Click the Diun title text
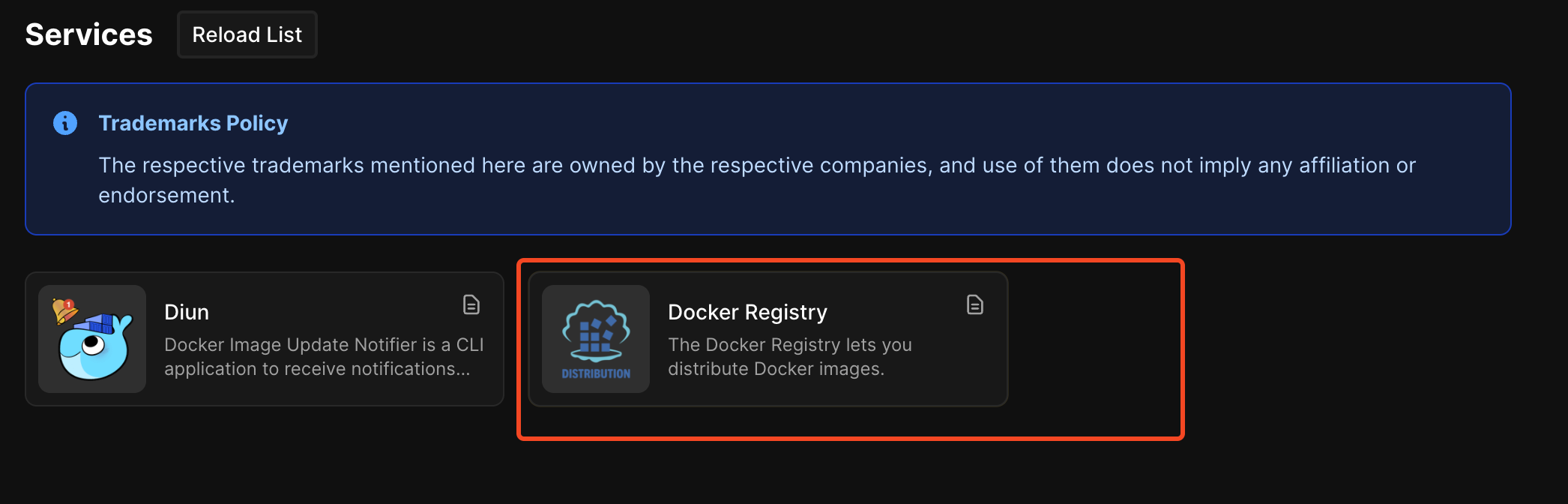This screenshot has height=504, width=1568. tap(186, 311)
